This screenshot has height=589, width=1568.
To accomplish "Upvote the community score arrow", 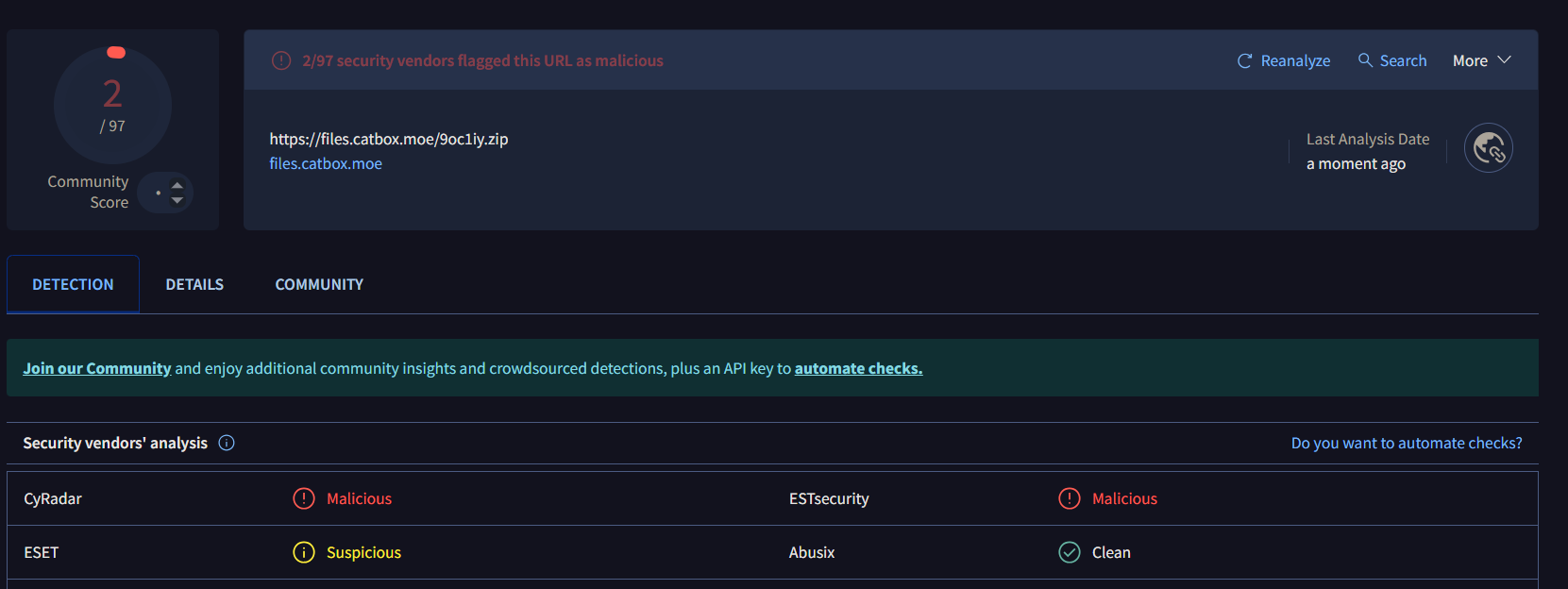I will (177, 185).
